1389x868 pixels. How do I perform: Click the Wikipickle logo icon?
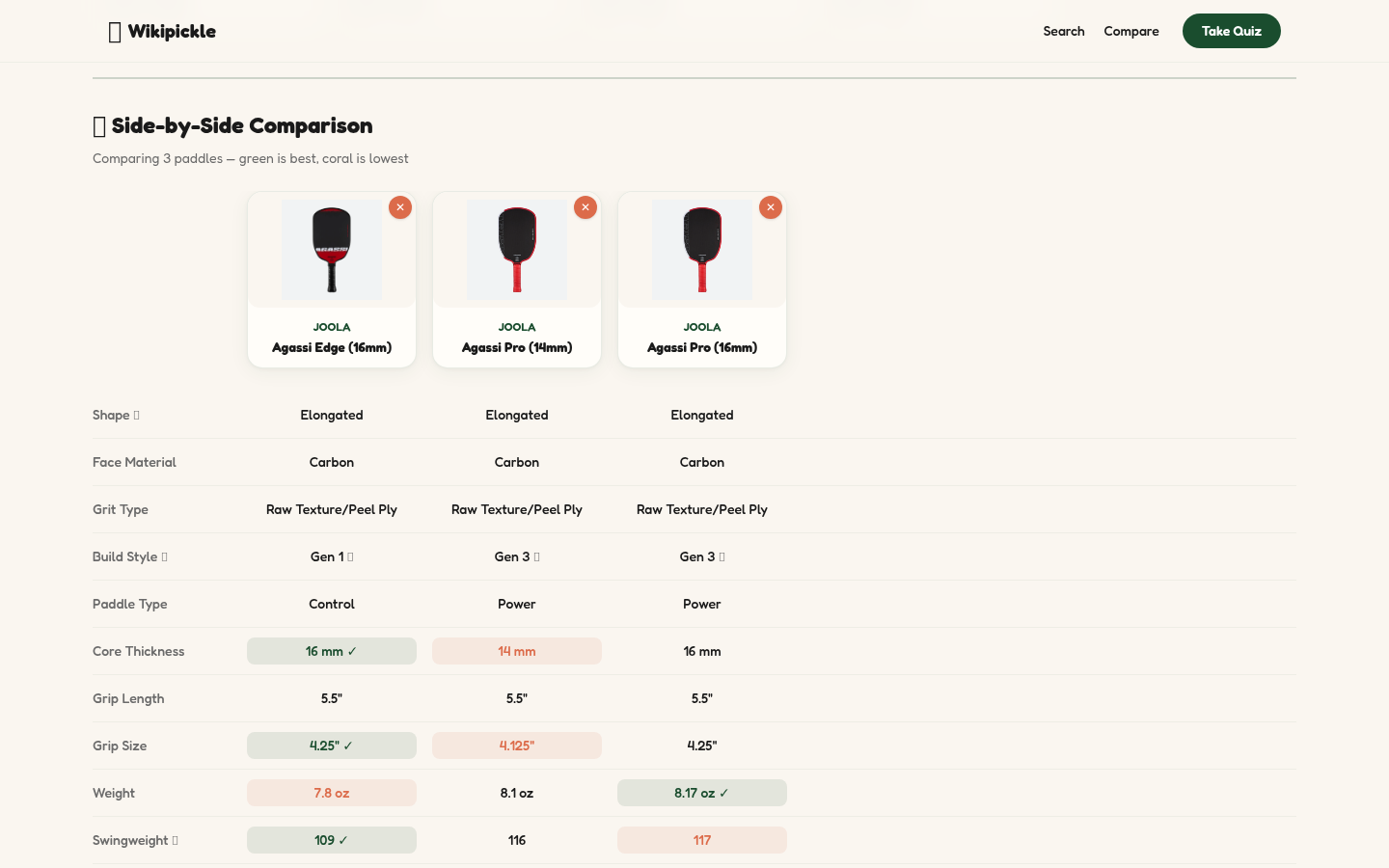(115, 32)
